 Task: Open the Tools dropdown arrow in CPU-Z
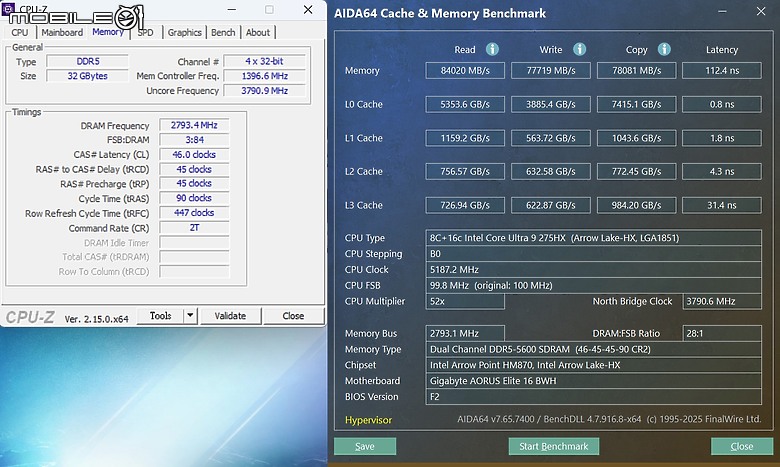191,315
